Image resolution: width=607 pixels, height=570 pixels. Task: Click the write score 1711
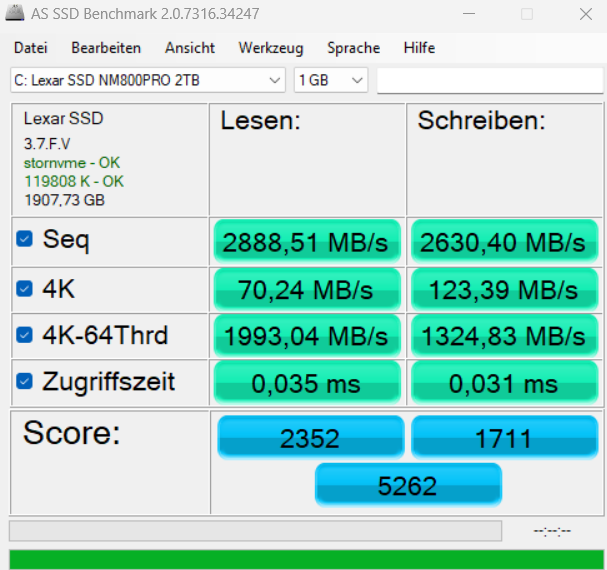coord(504,438)
